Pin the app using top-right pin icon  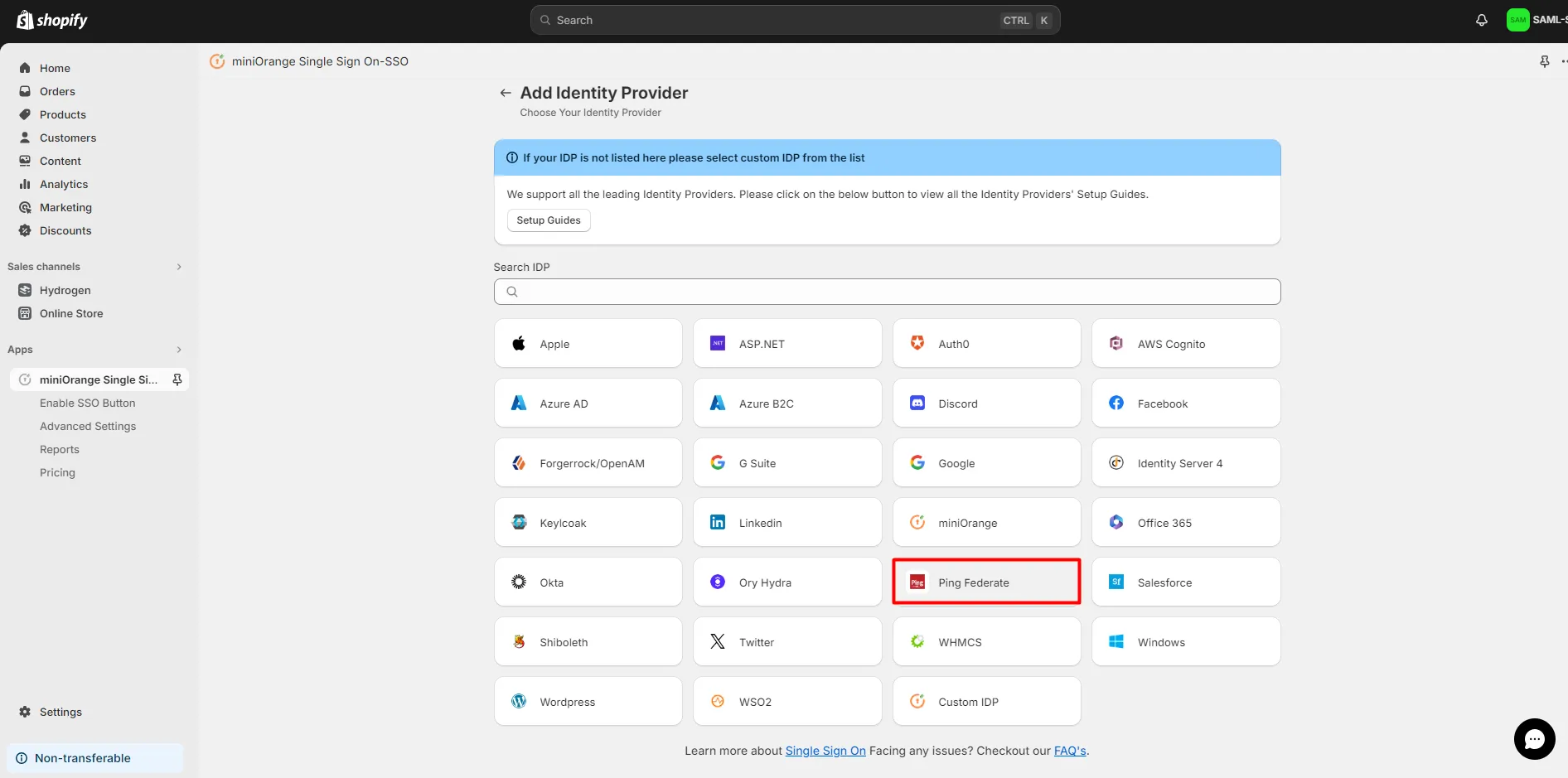coord(1545,61)
